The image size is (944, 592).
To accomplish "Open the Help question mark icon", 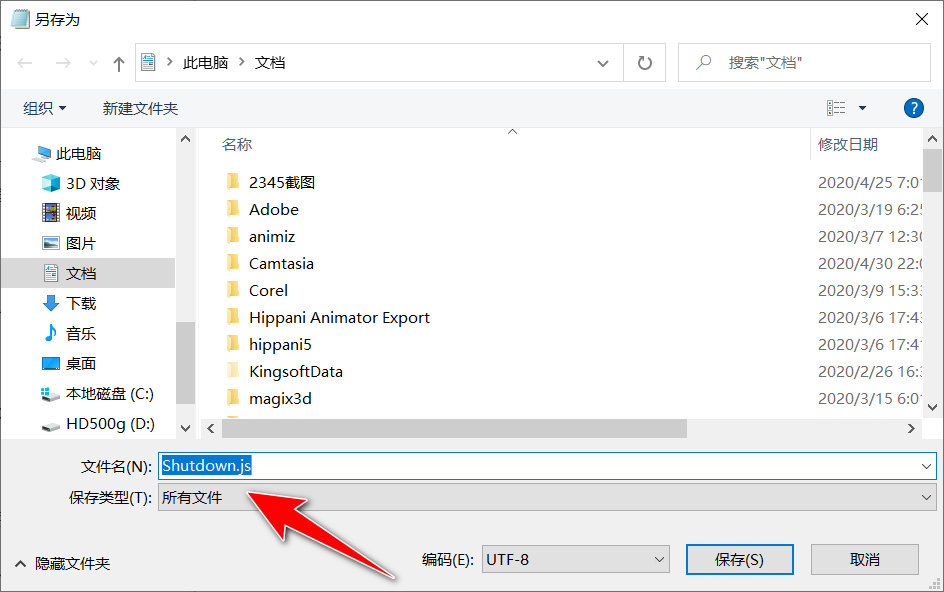I will (x=913, y=108).
